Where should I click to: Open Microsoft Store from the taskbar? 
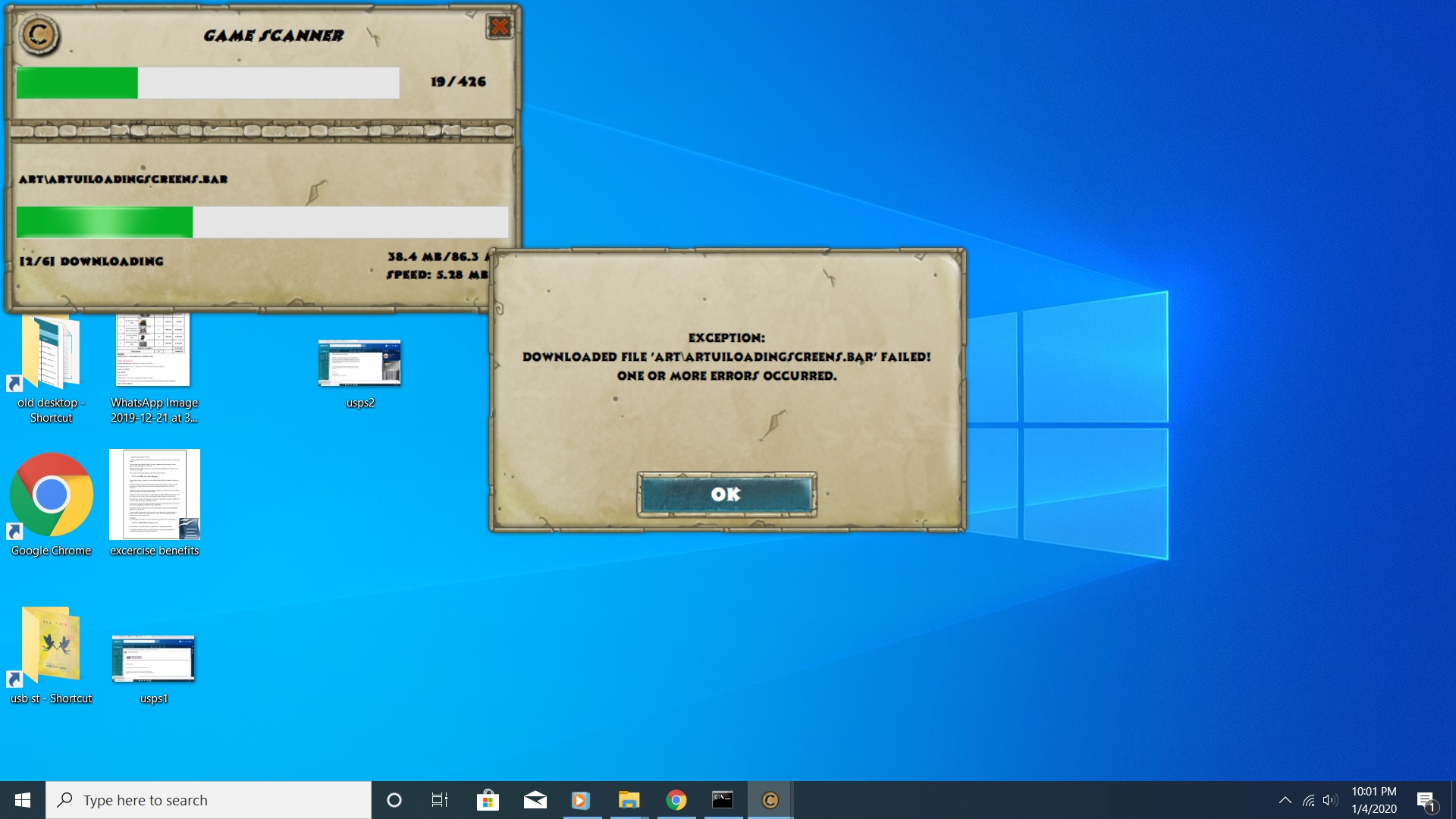pyautogui.click(x=488, y=800)
